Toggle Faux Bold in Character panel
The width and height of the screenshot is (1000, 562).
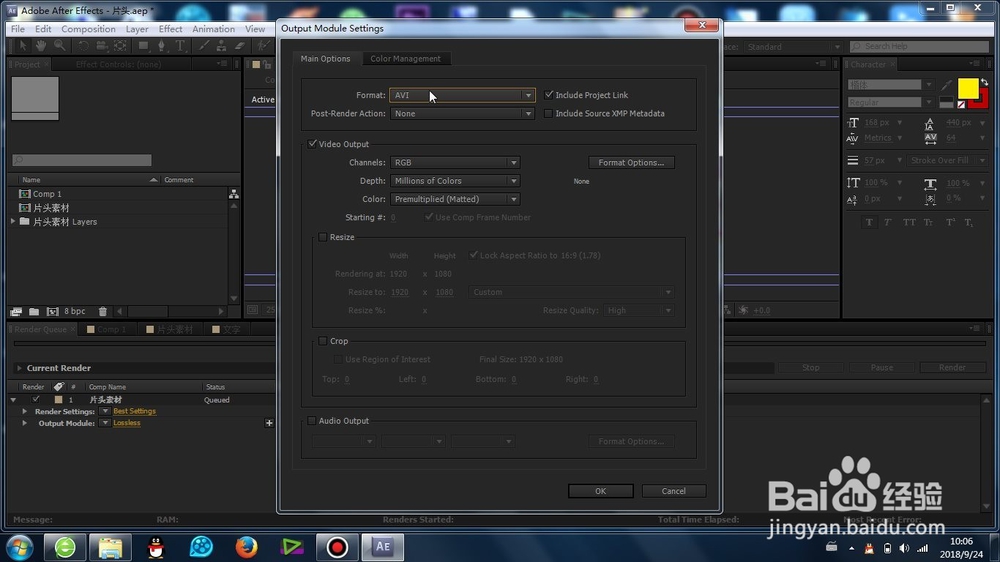point(869,222)
